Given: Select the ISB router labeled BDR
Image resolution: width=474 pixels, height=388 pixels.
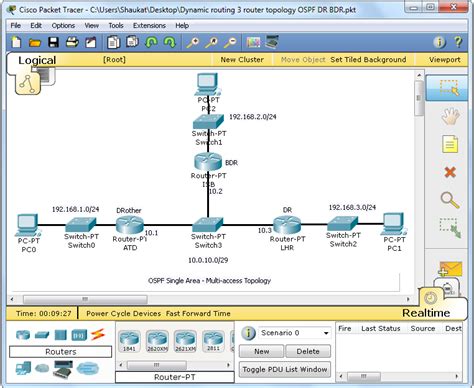Looking at the screenshot, I should 208,162.
